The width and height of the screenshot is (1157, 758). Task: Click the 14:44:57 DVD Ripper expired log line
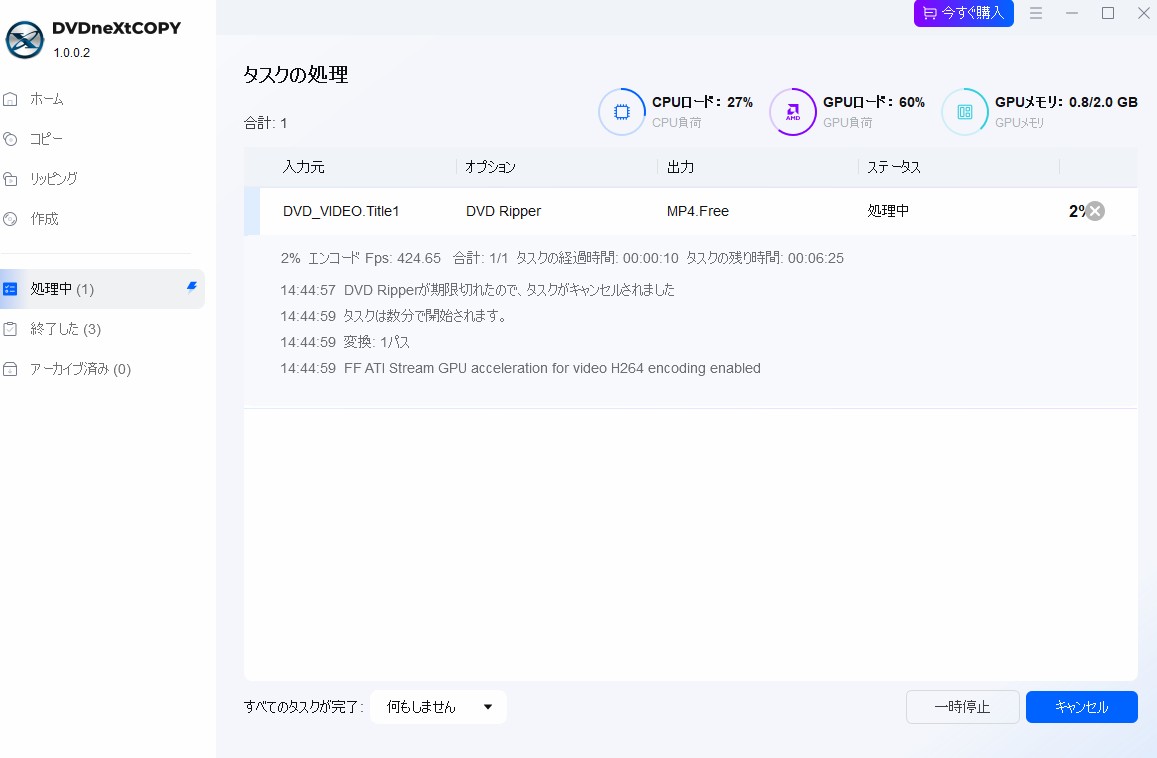coord(477,290)
